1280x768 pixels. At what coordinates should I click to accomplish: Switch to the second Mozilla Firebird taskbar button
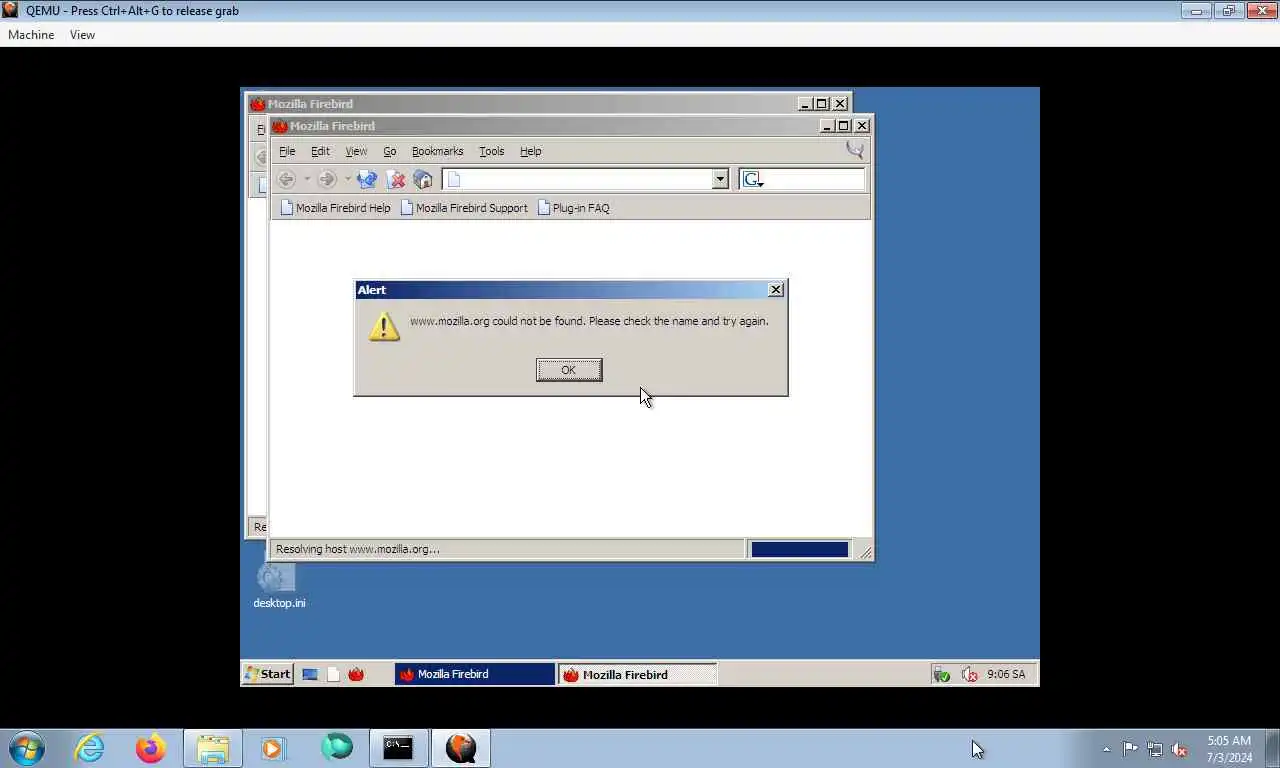point(638,674)
